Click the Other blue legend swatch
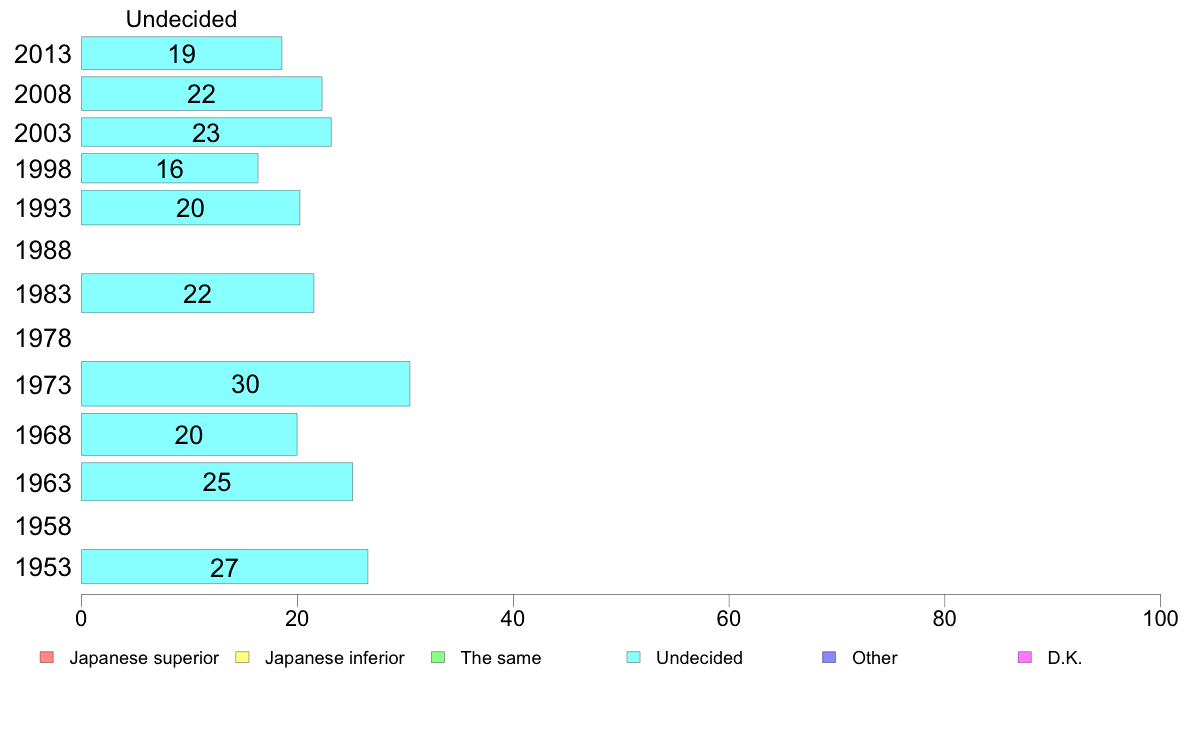The width and height of the screenshot is (1188, 736). pos(830,657)
